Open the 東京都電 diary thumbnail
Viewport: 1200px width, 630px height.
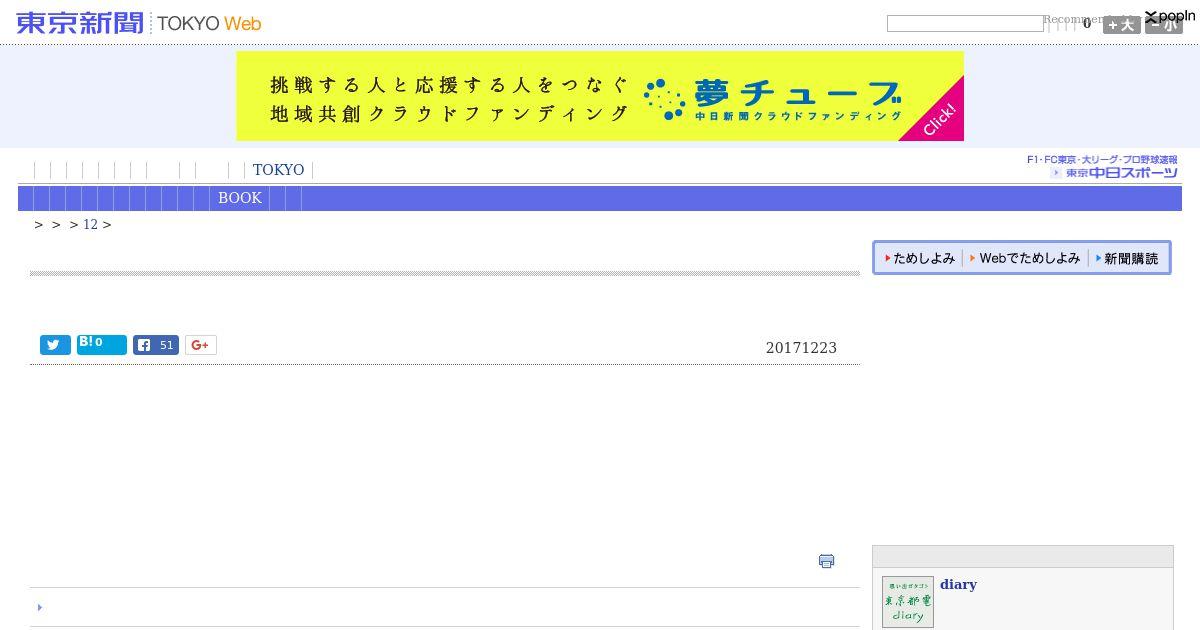click(908, 602)
